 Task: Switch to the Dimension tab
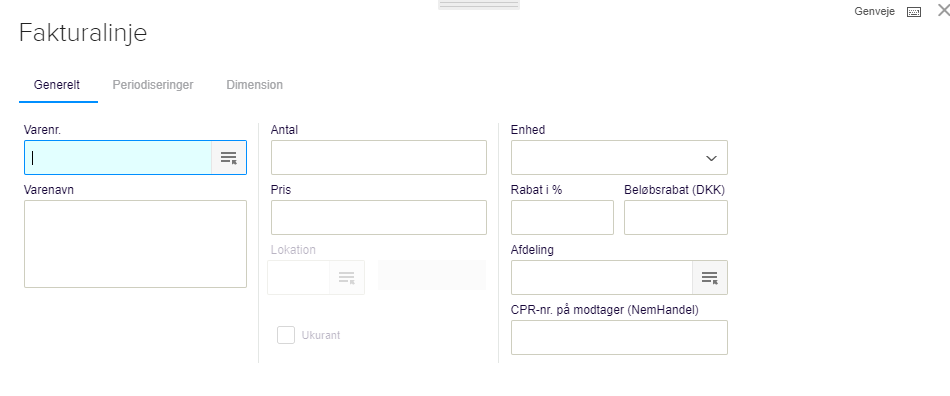click(254, 85)
